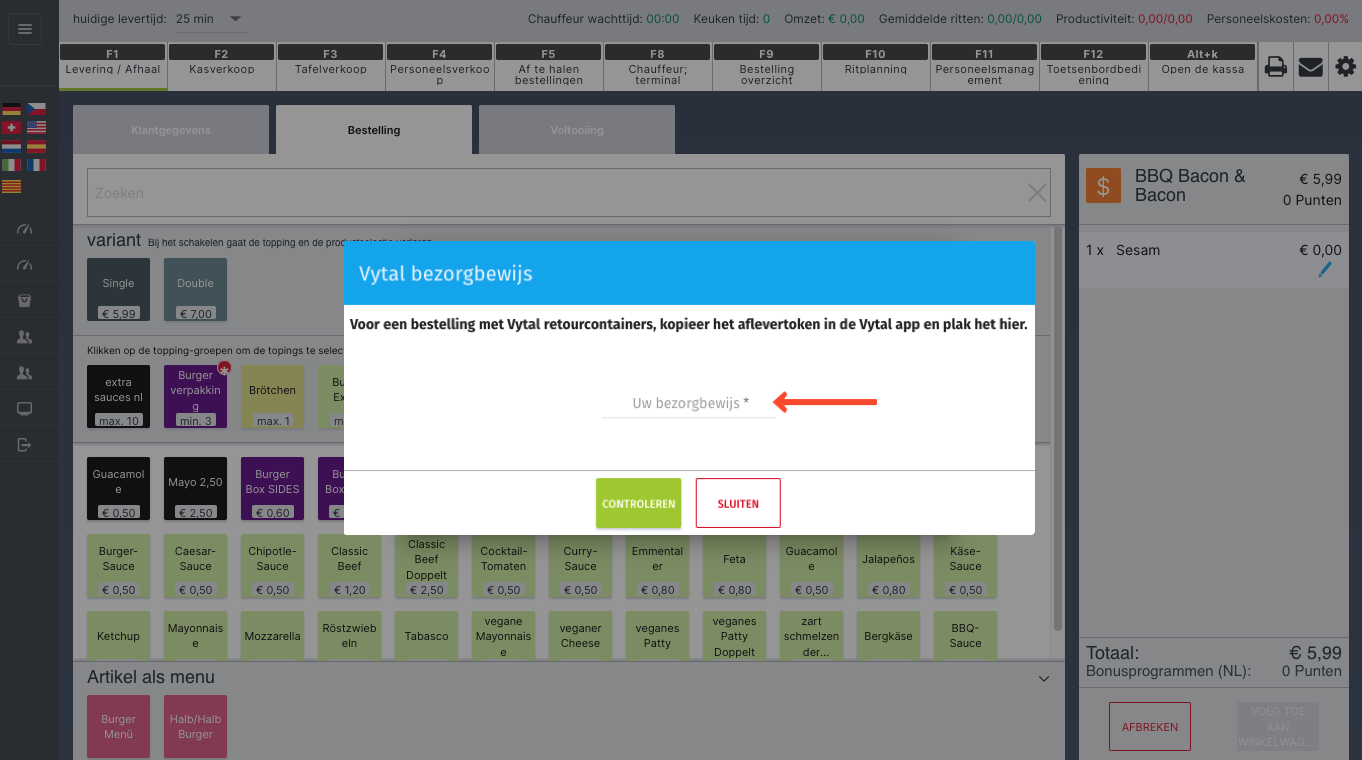
Task: Select the United States flag
Action: pos(37,128)
